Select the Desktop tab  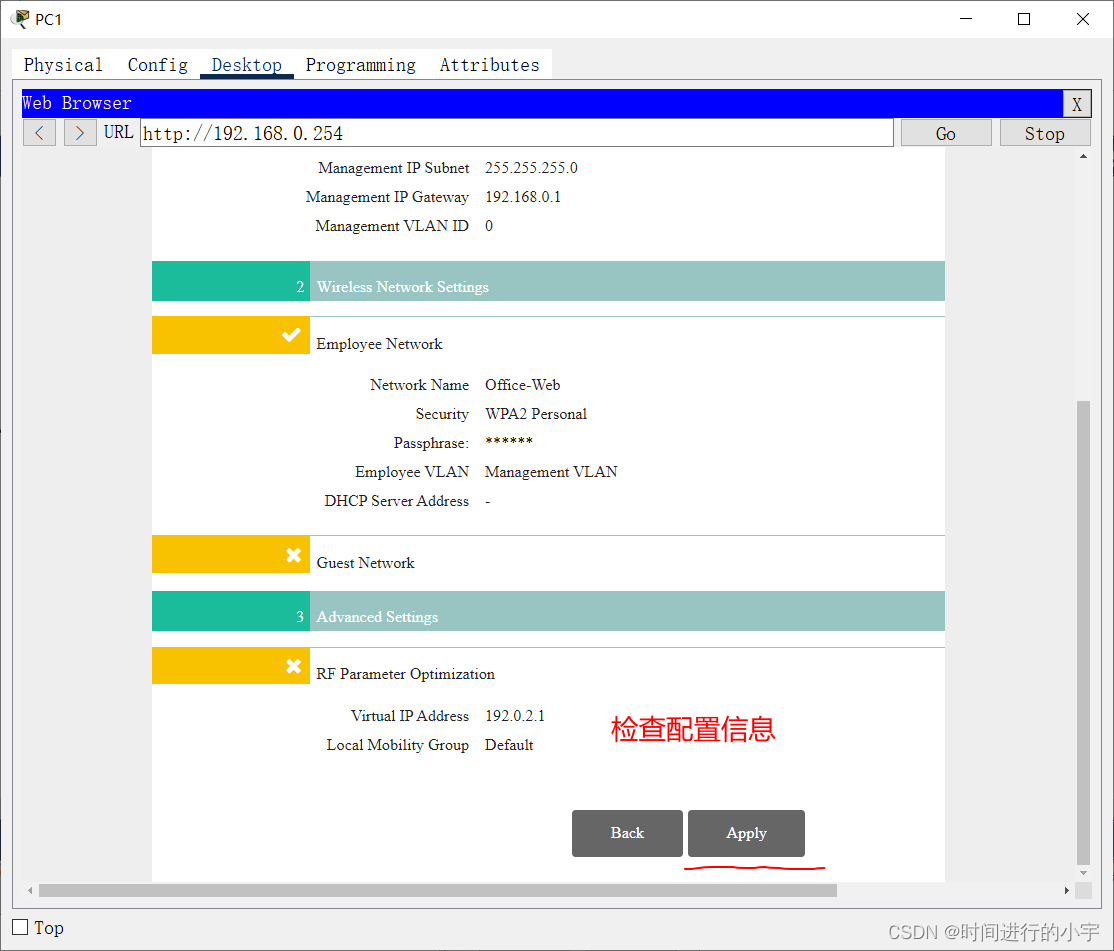point(247,65)
